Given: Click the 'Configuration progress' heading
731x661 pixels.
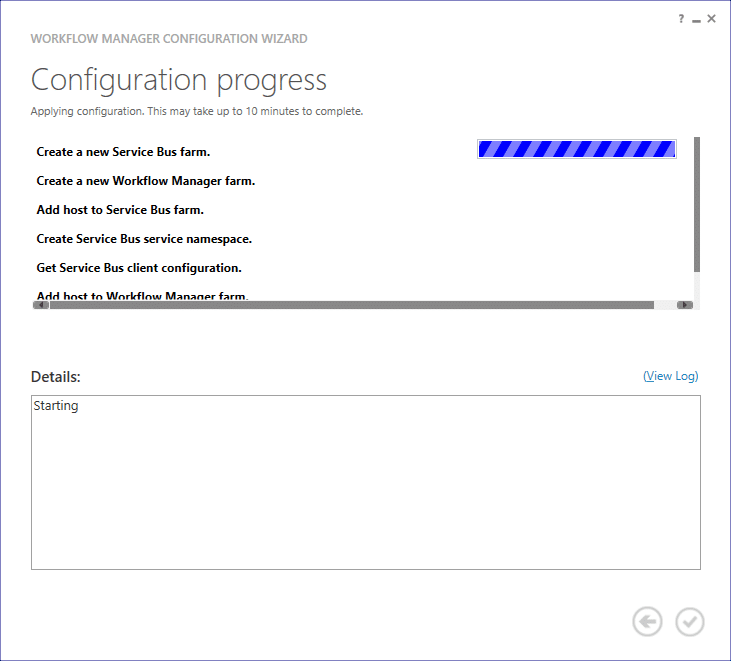Looking at the screenshot, I should coord(179,80).
